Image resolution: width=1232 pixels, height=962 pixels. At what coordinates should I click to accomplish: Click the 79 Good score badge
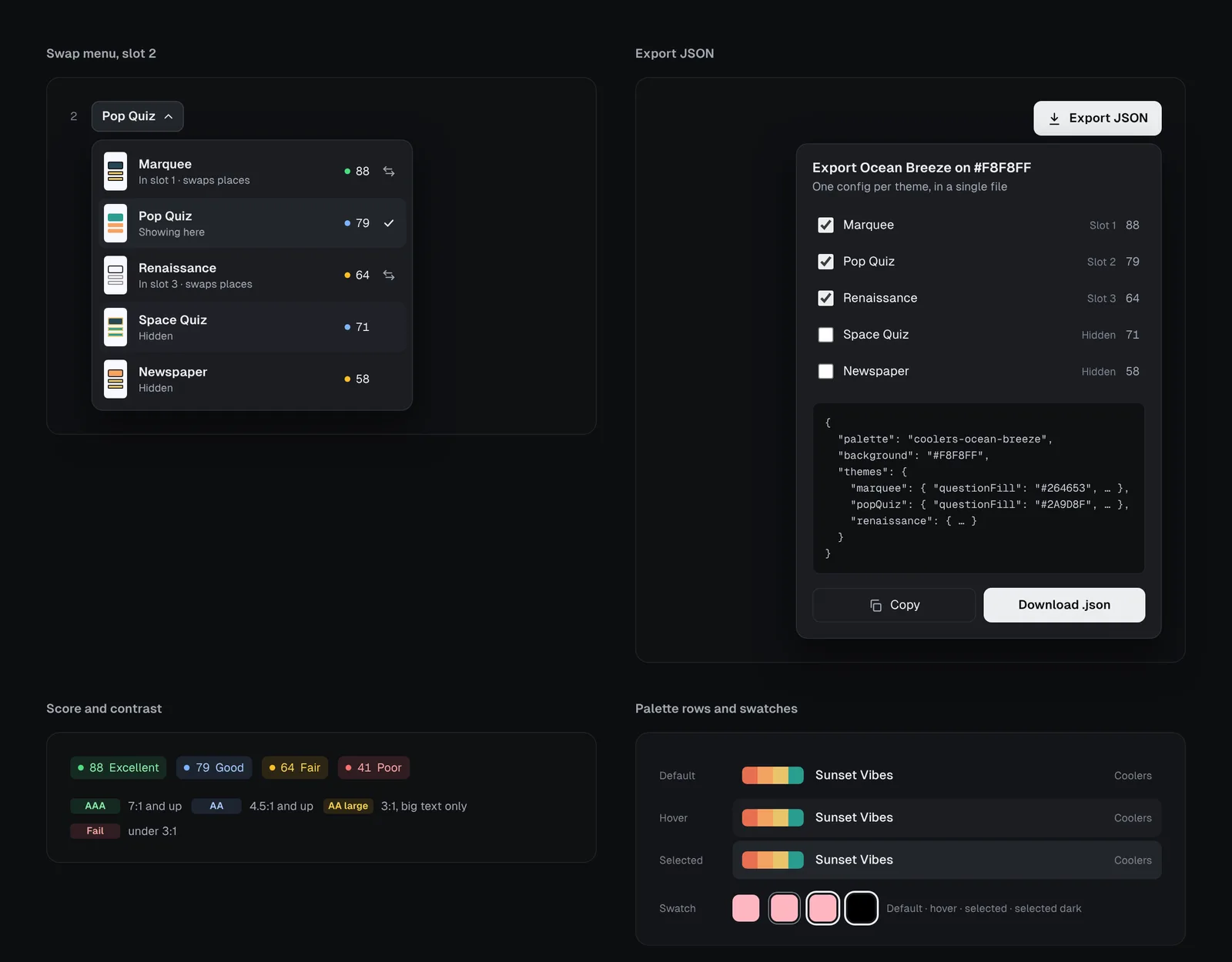point(214,767)
